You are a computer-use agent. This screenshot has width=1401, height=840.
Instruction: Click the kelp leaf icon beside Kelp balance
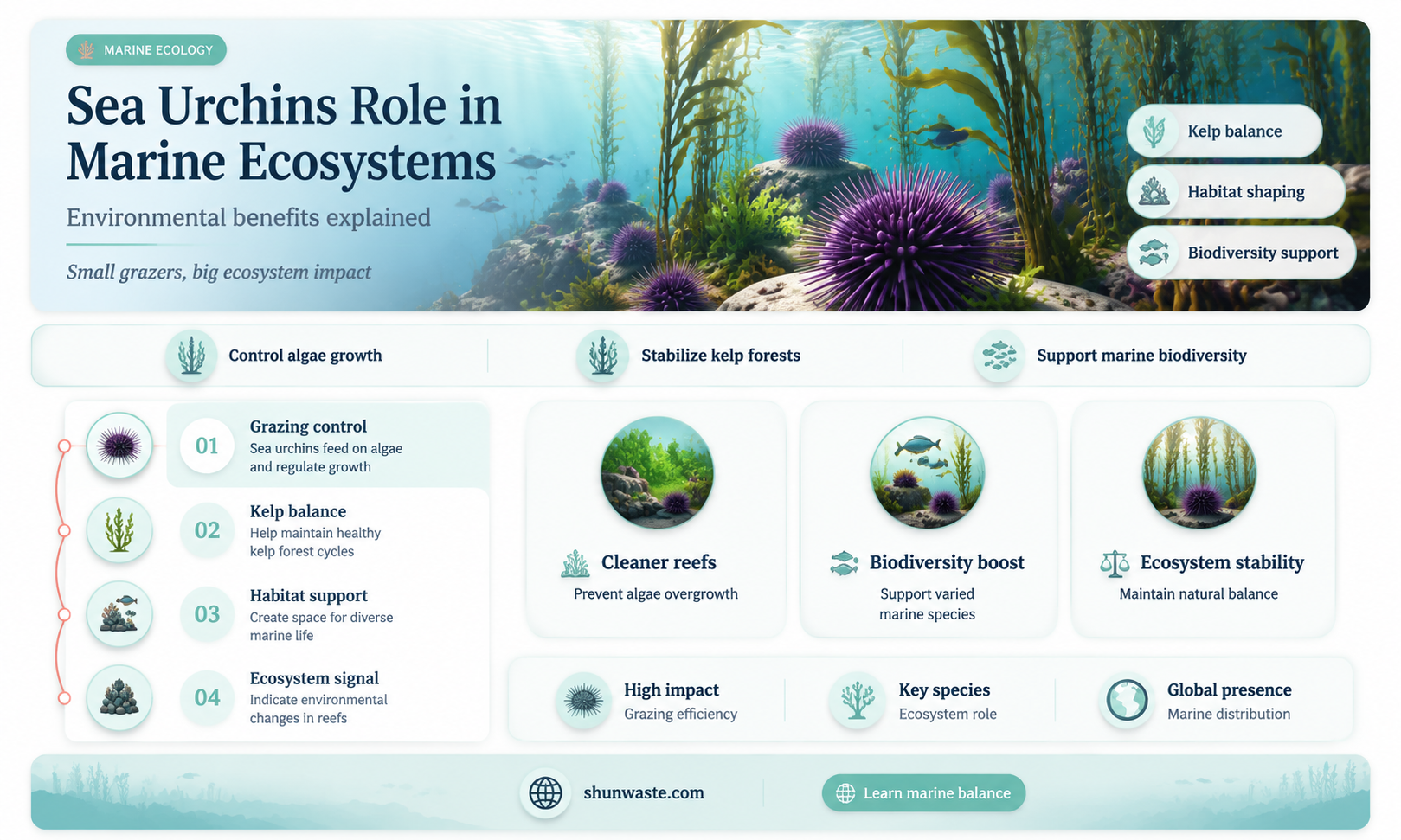[1154, 131]
